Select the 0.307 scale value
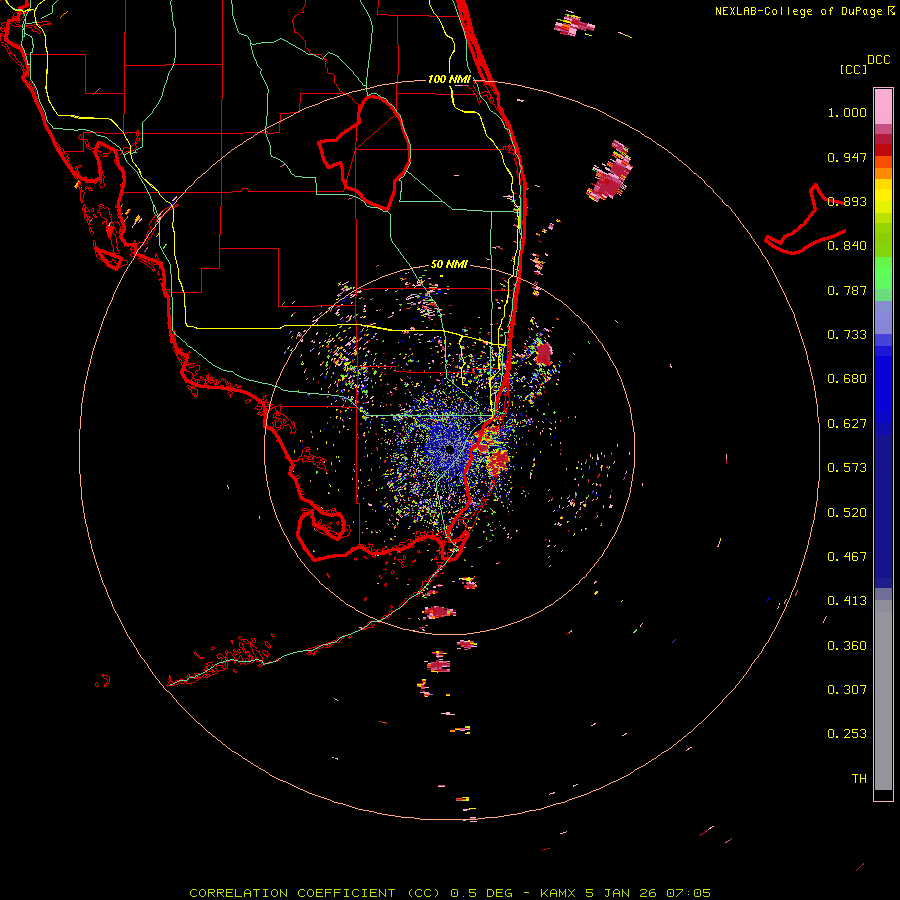The image size is (900, 900). pyautogui.click(x=847, y=690)
